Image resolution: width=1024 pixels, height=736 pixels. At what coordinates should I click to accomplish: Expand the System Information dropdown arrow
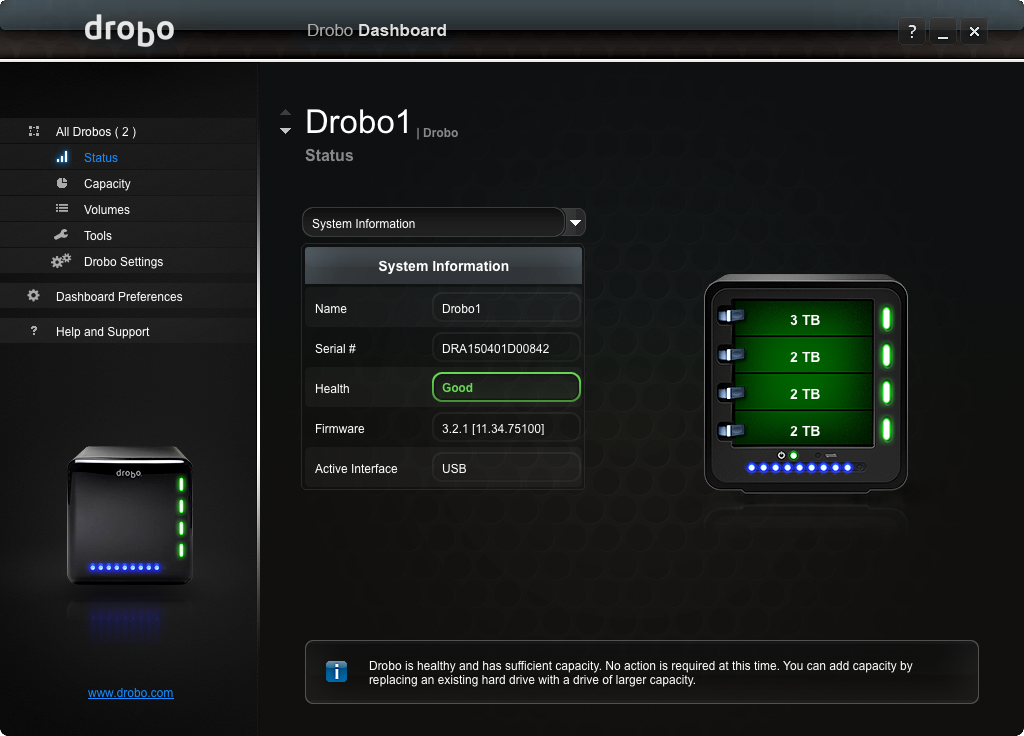(575, 222)
